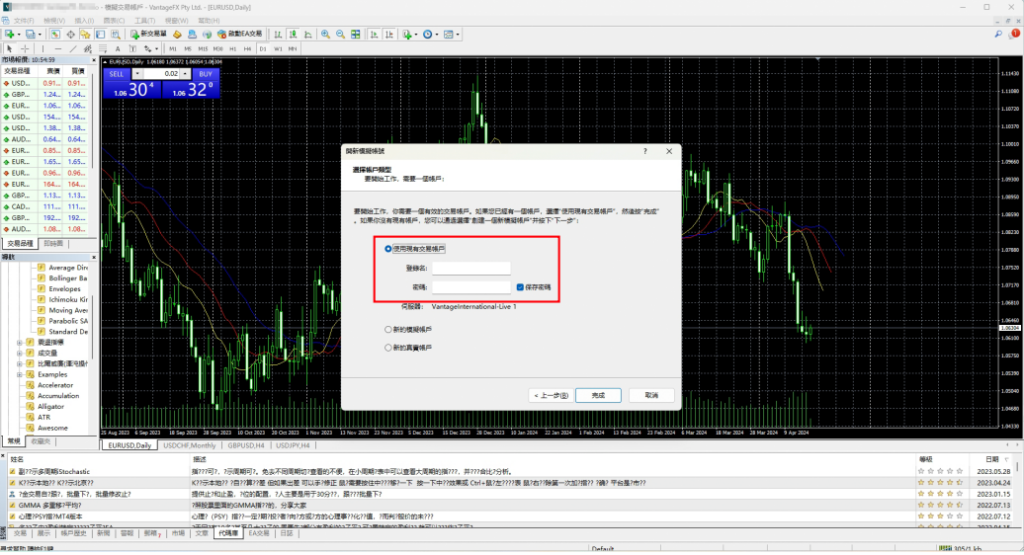Screen dimensions: 1024x555
Task: Close the Navigator panel with X
Action: coord(95,257)
